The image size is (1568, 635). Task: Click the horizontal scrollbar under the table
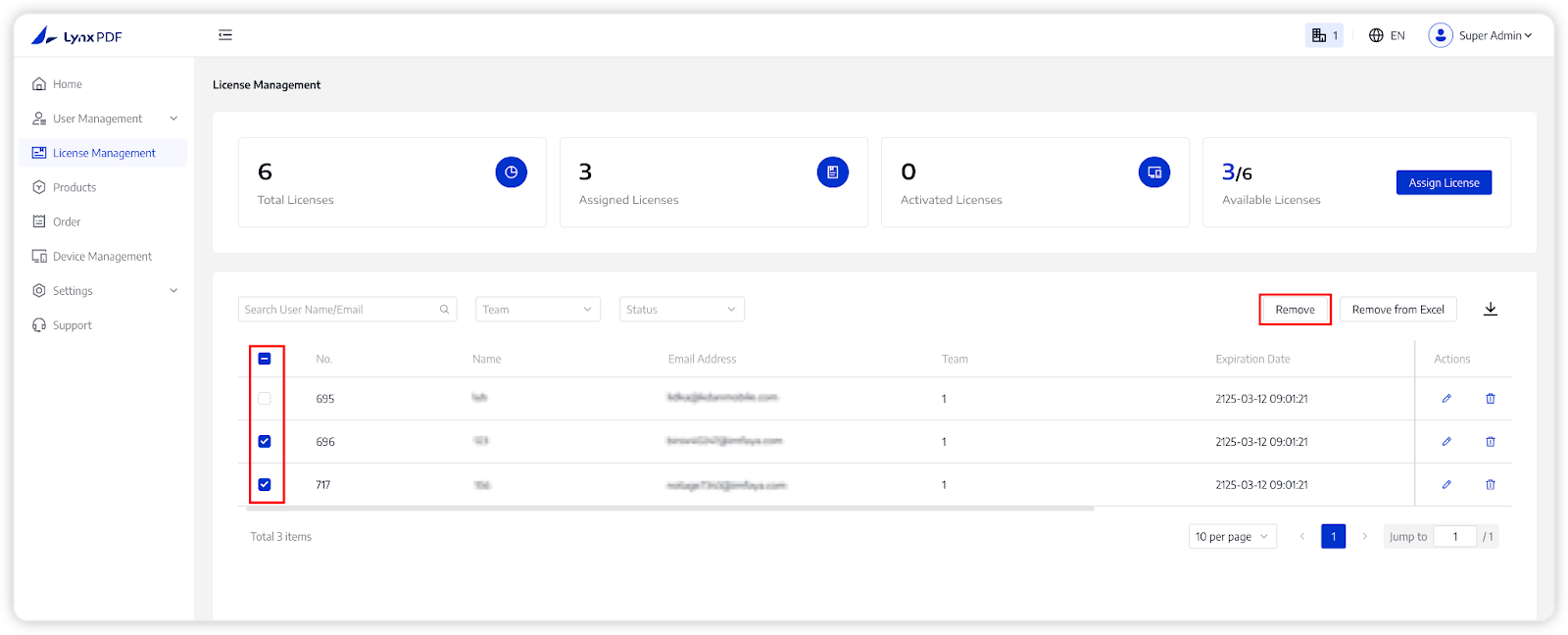666,509
